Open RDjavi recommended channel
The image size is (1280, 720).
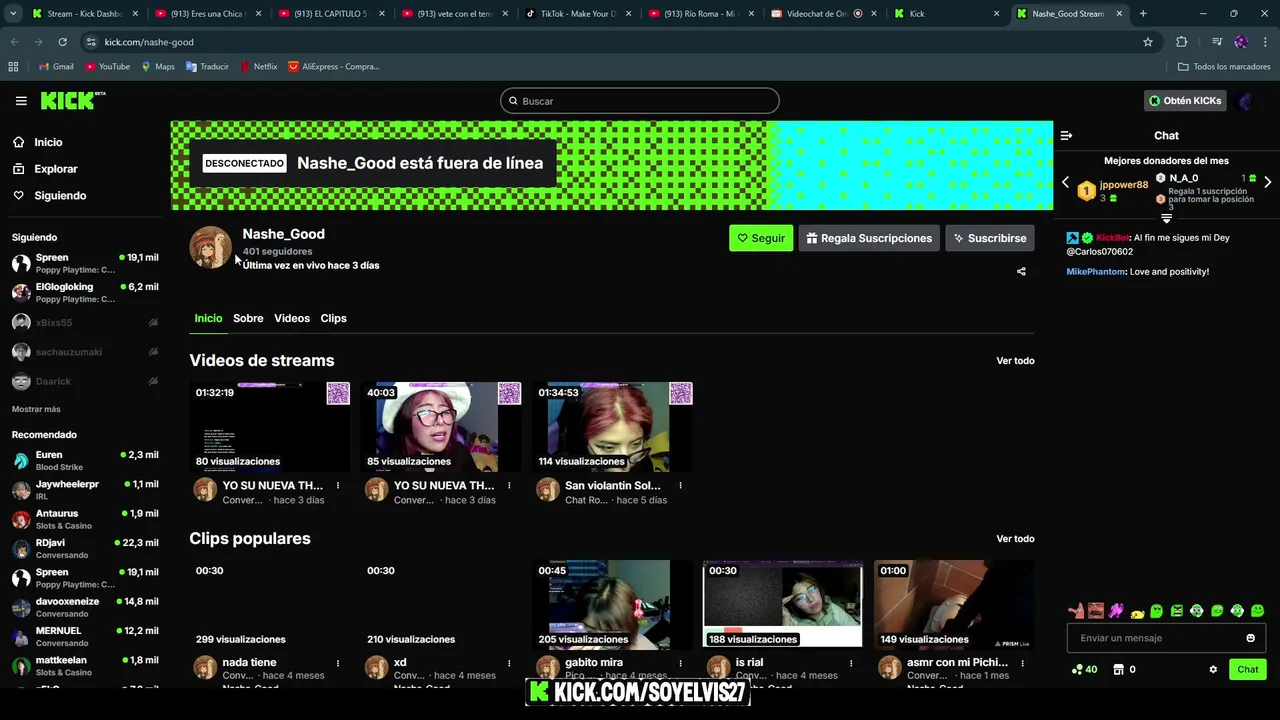coord(85,549)
